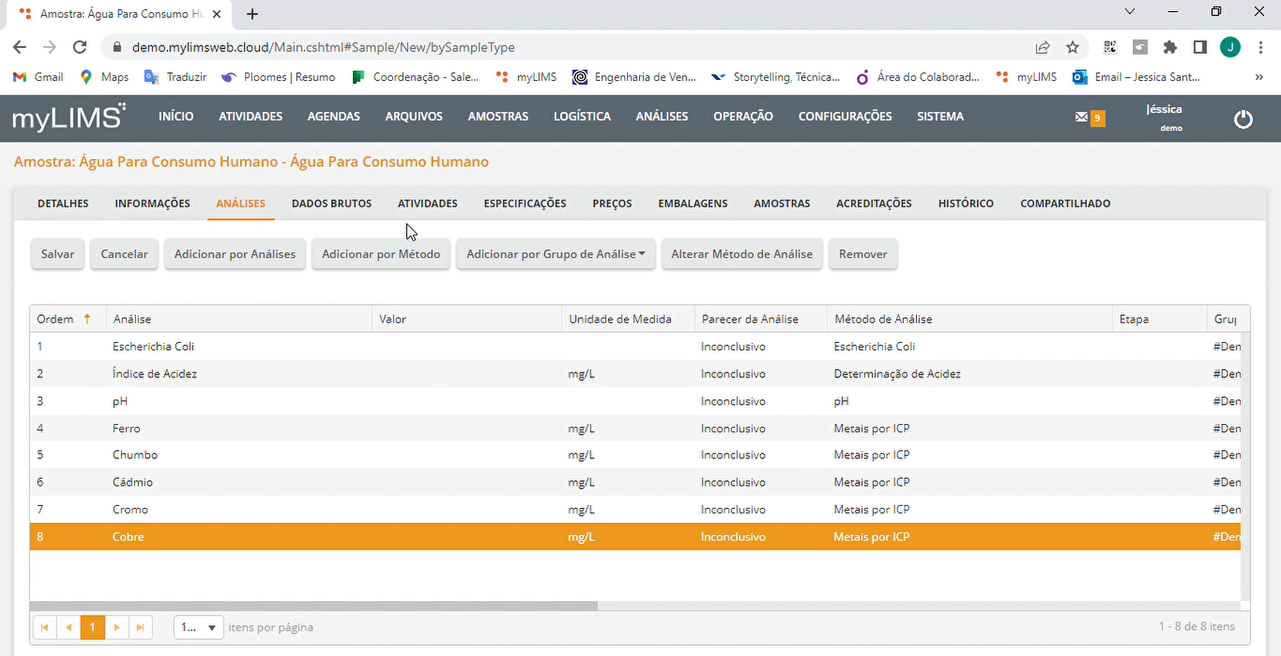Click Adicionar por Análises button
The height and width of the screenshot is (656, 1281).
pyautogui.click(x=235, y=254)
